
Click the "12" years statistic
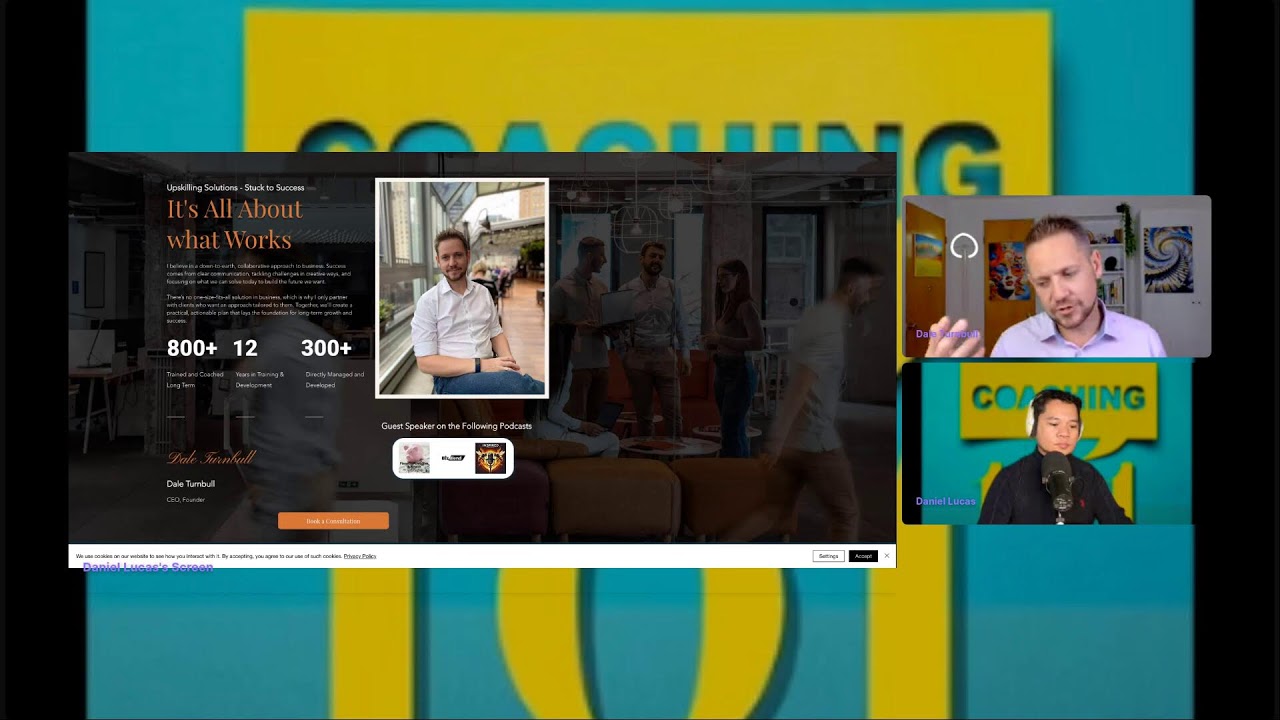point(245,348)
